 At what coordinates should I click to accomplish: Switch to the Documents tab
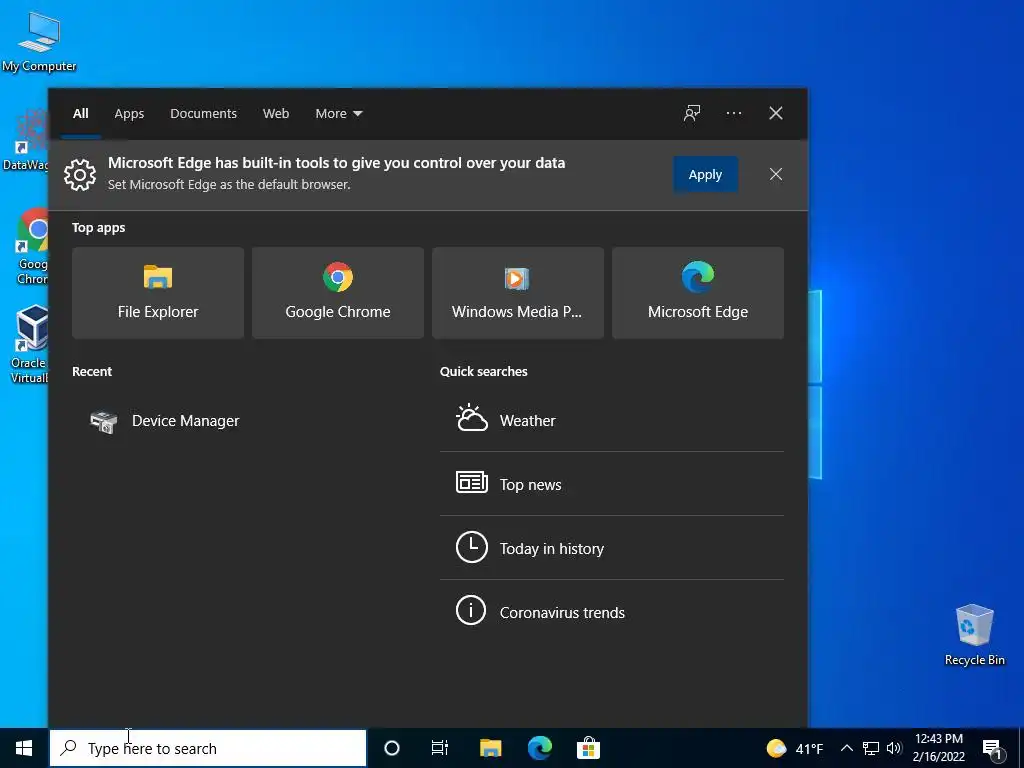(203, 114)
